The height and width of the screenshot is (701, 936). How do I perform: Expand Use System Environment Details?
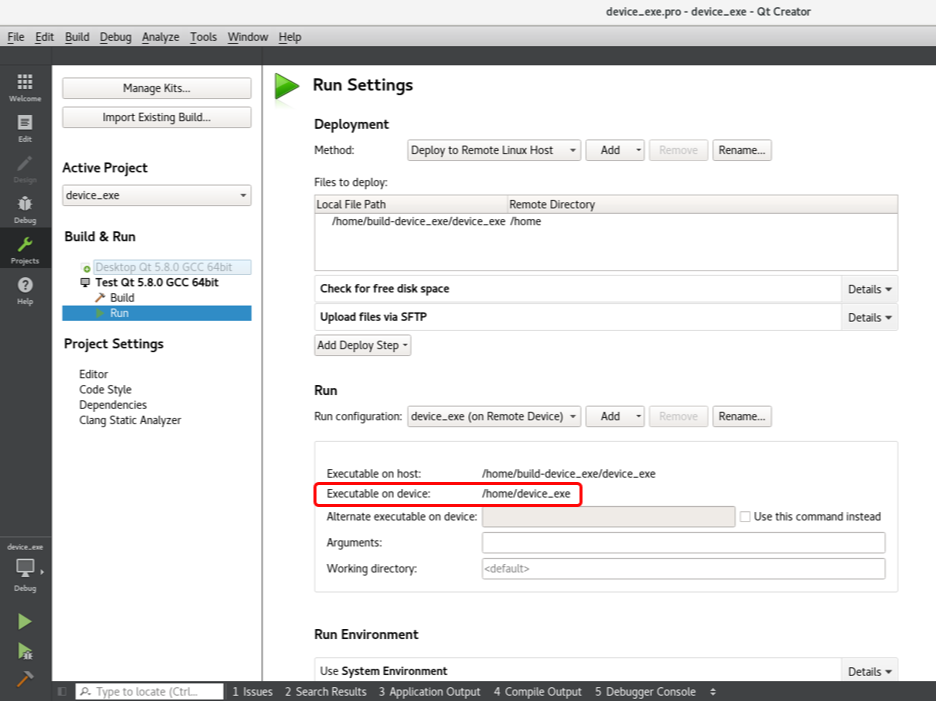[x=869, y=672]
